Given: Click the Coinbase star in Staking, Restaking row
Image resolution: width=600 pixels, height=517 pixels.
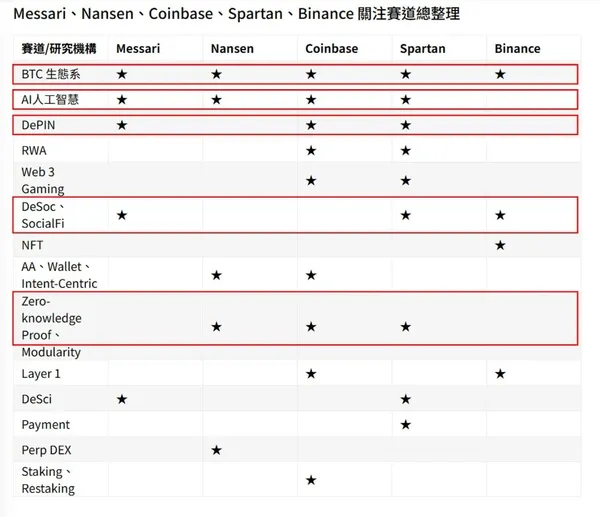Looking at the screenshot, I should point(311,480).
